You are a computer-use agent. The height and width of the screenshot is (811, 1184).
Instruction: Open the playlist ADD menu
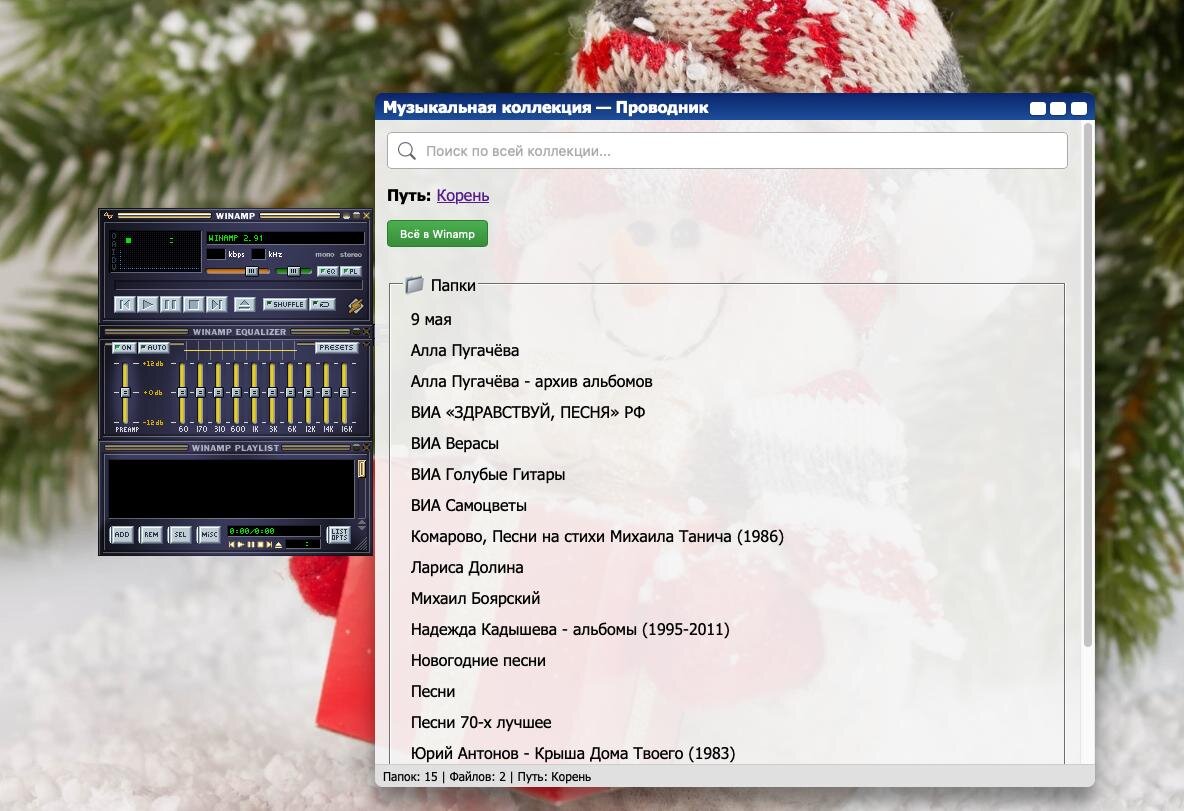pos(121,535)
